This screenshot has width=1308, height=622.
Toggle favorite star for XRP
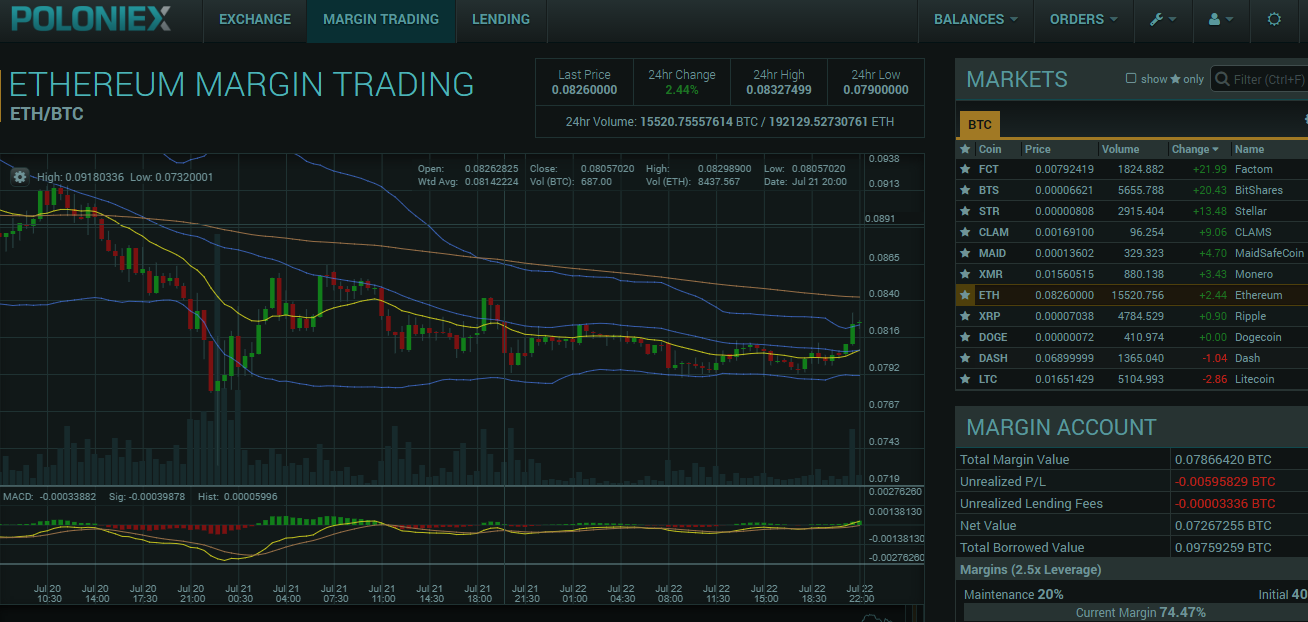point(965,316)
